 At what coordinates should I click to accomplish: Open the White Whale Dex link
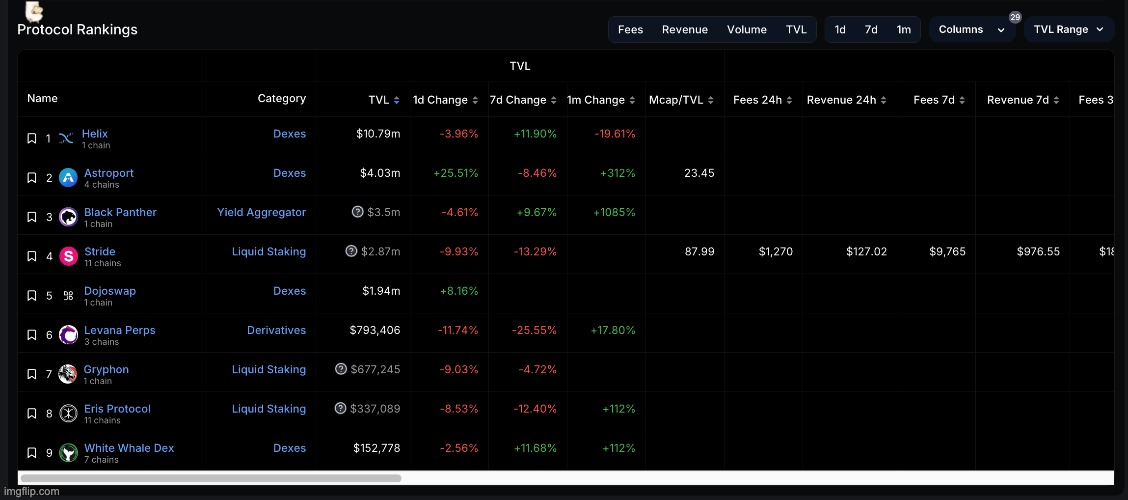tap(129, 448)
